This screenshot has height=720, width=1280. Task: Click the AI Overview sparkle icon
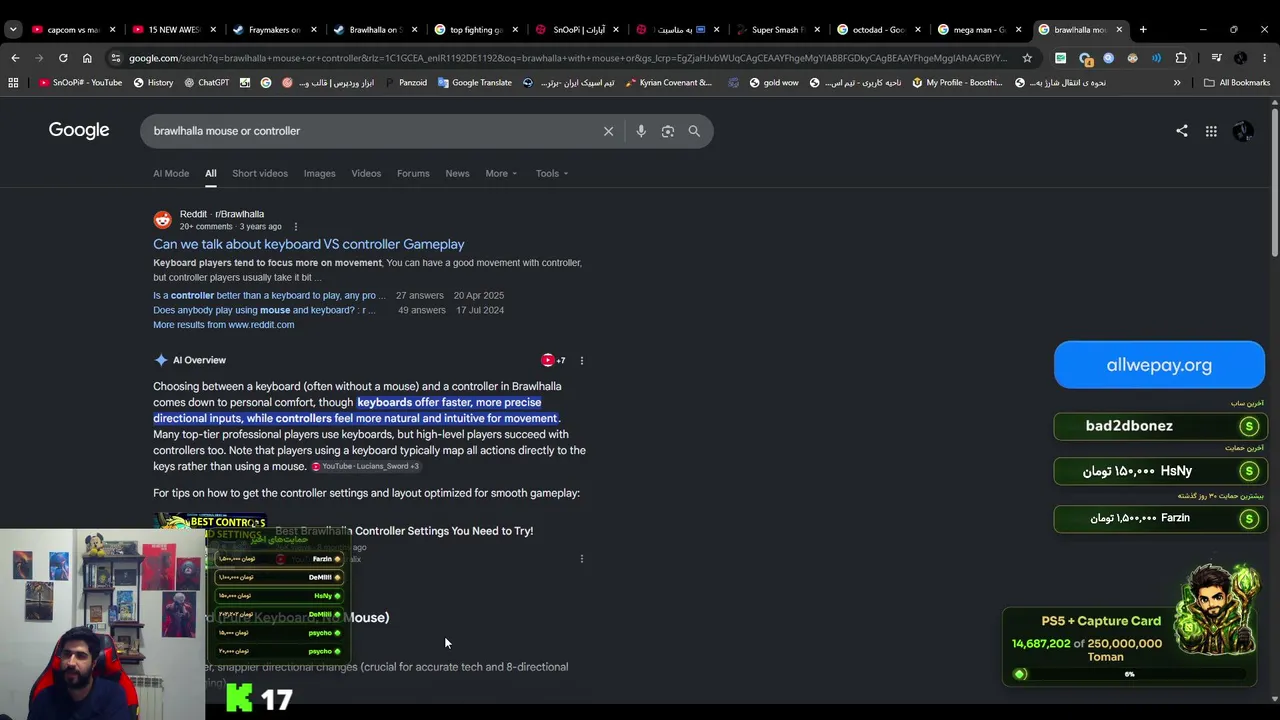161,360
